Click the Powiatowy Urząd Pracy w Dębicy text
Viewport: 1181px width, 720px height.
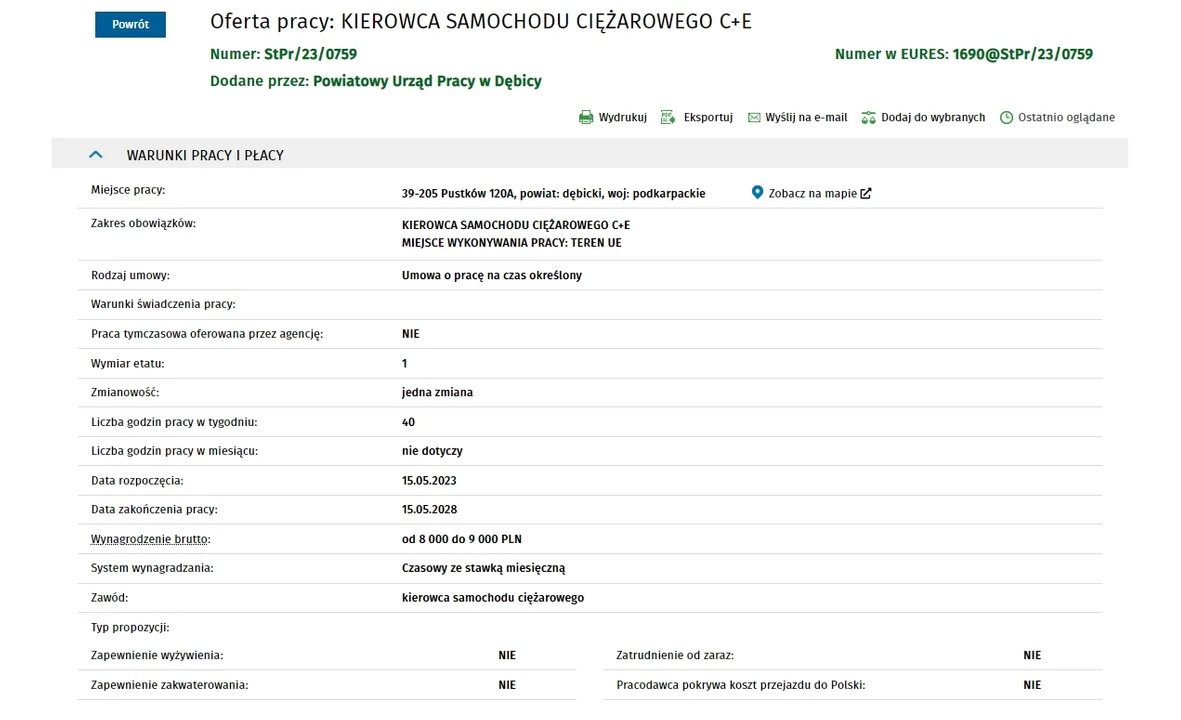coord(427,81)
